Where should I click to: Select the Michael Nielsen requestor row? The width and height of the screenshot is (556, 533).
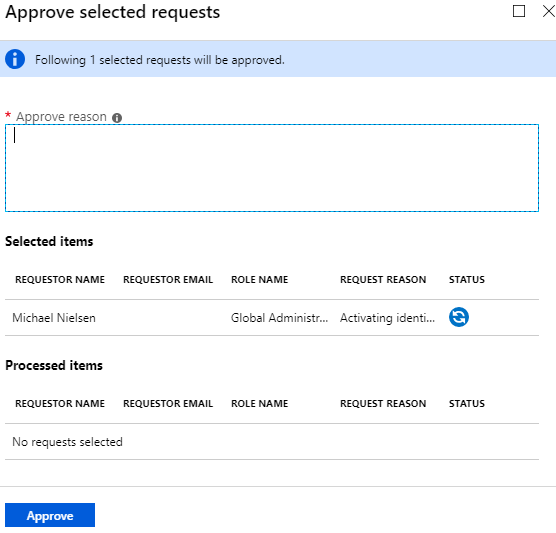pos(272,318)
